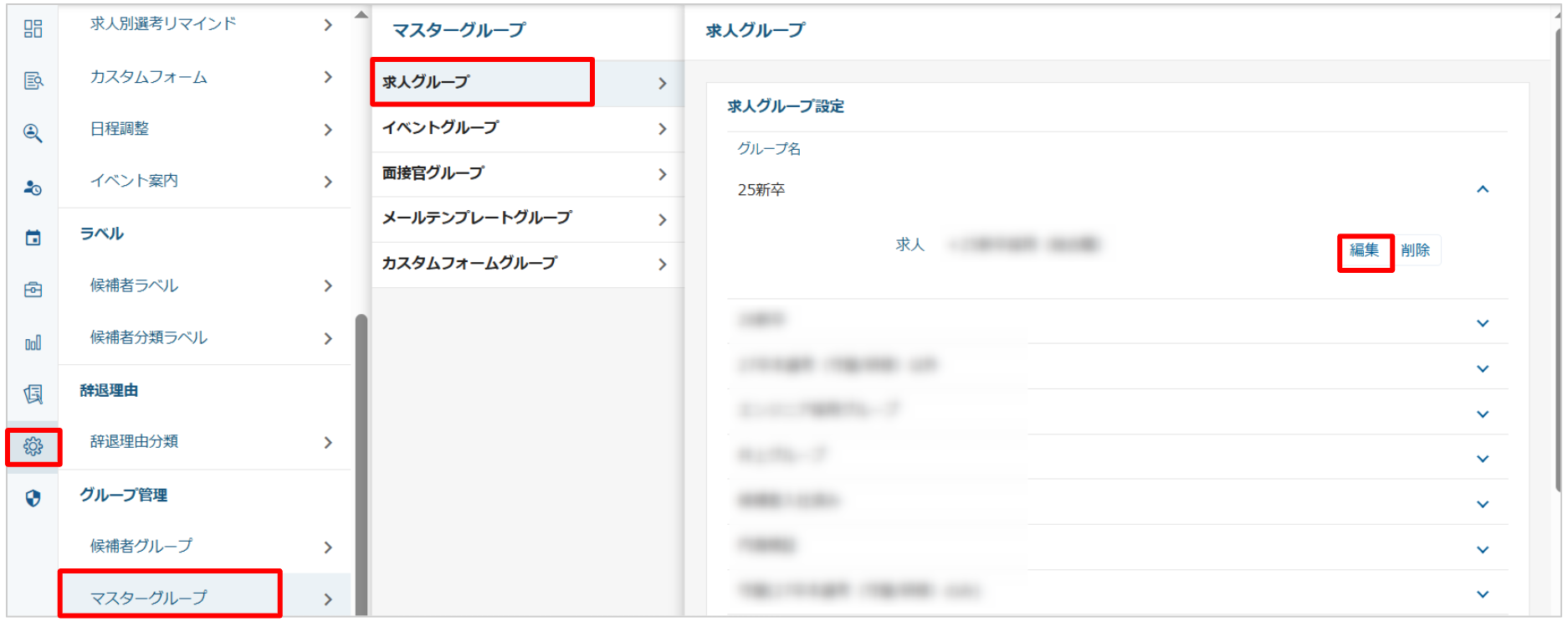Image resolution: width=1568 pixels, height=622 pixels.
Task: Select 面接官グループ menu item
Action: point(525,173)
